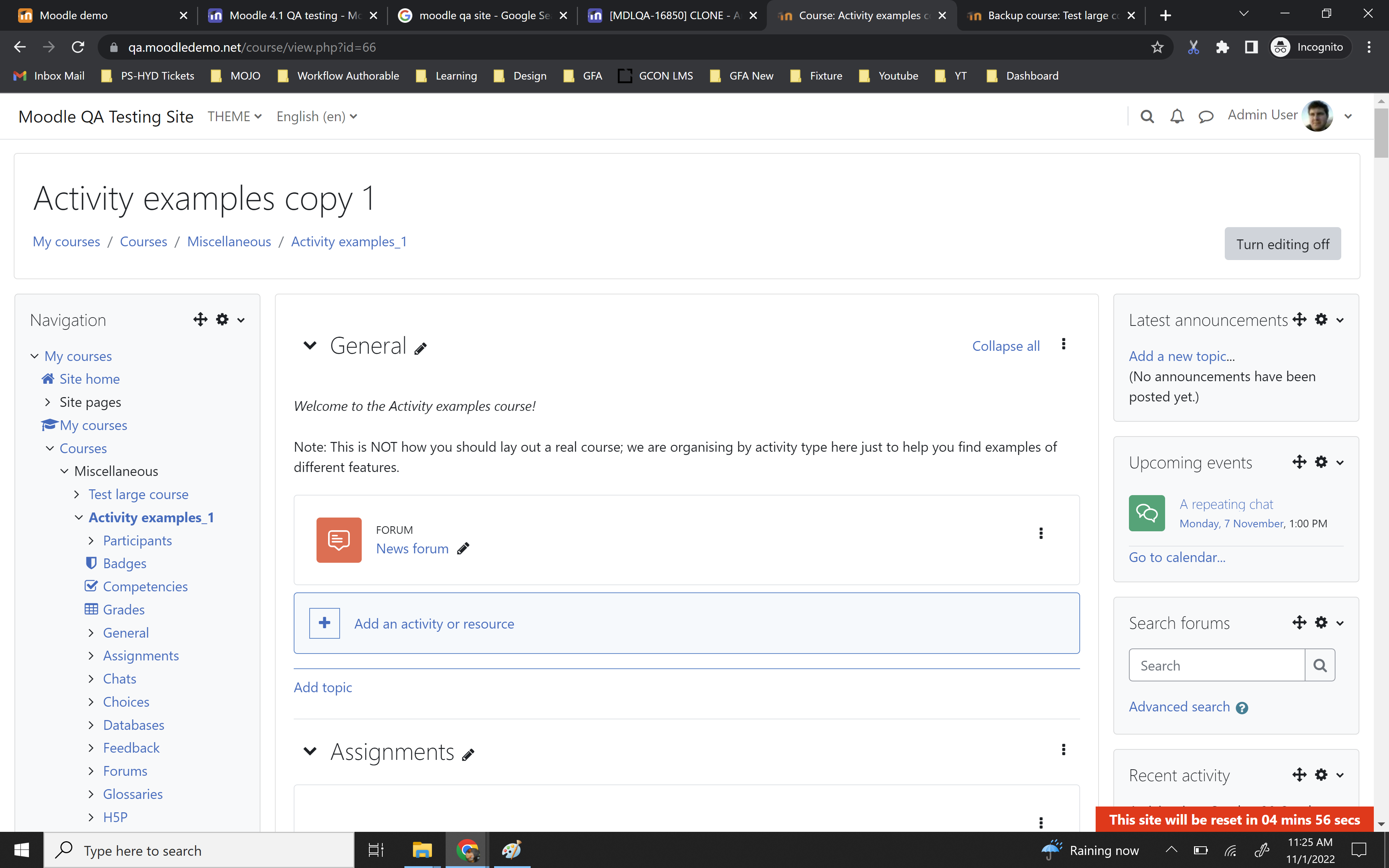This screenshot has height=868, width=1389.
Task: Open the General section three-dot menu
Action: [1063, 344]
